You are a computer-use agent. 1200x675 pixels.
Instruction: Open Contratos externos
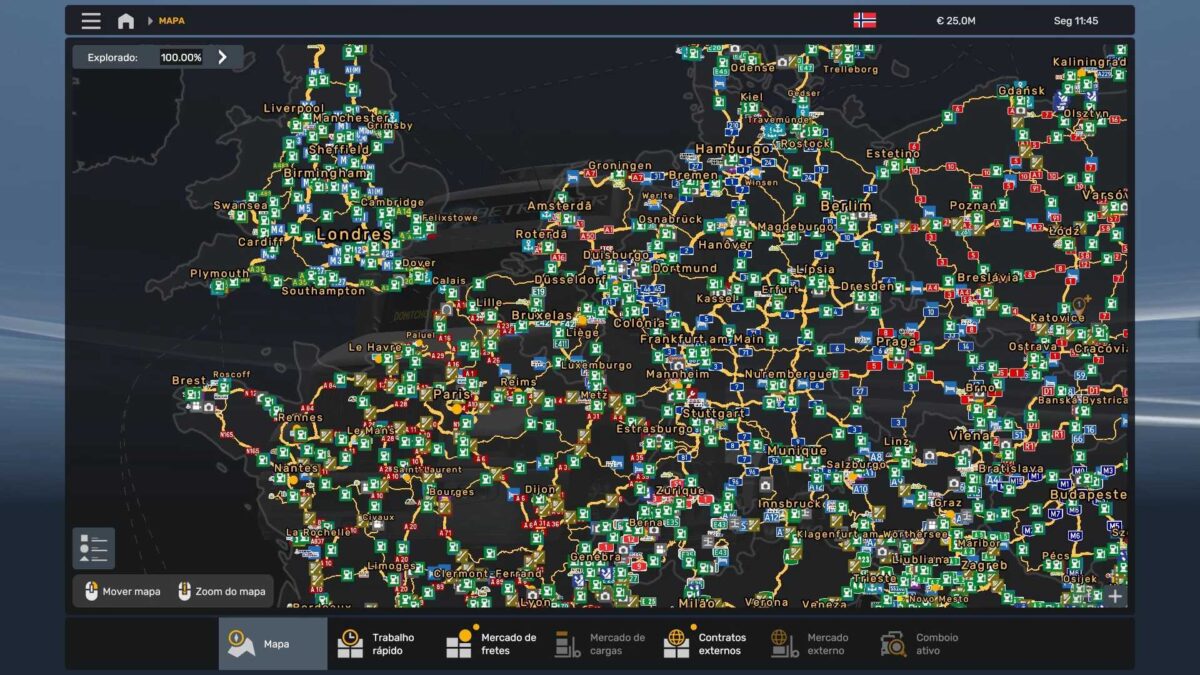coord(708,644)
